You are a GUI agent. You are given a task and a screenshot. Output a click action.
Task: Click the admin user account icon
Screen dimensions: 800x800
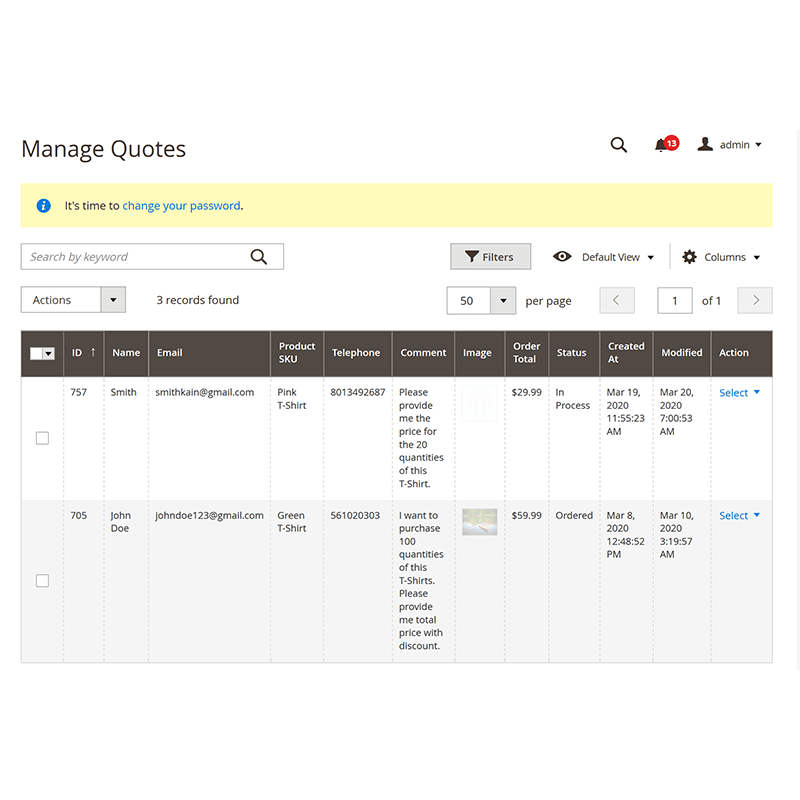[x=705, y=145]
